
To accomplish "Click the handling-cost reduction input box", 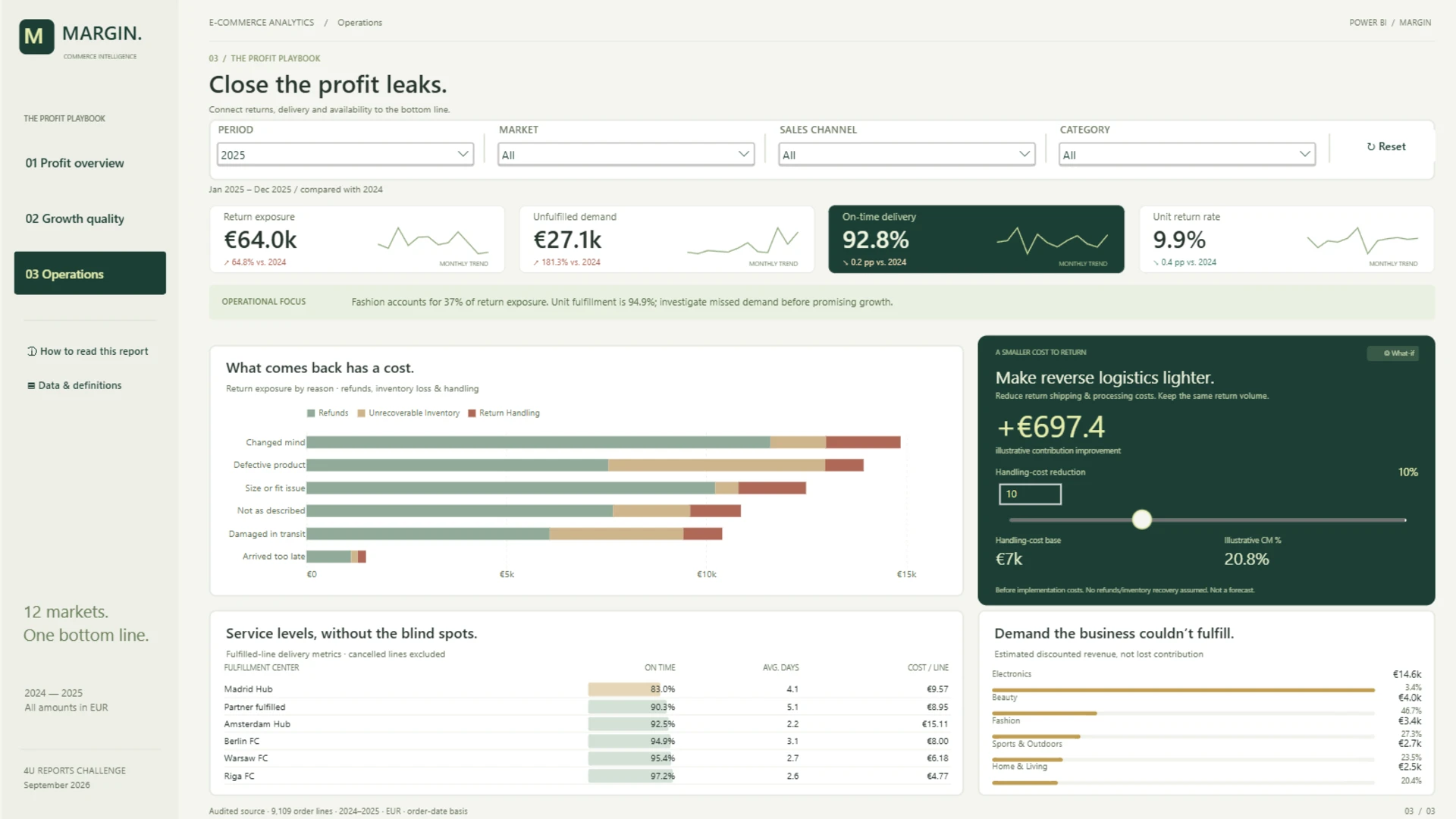I will click(x=1030, y=494).
